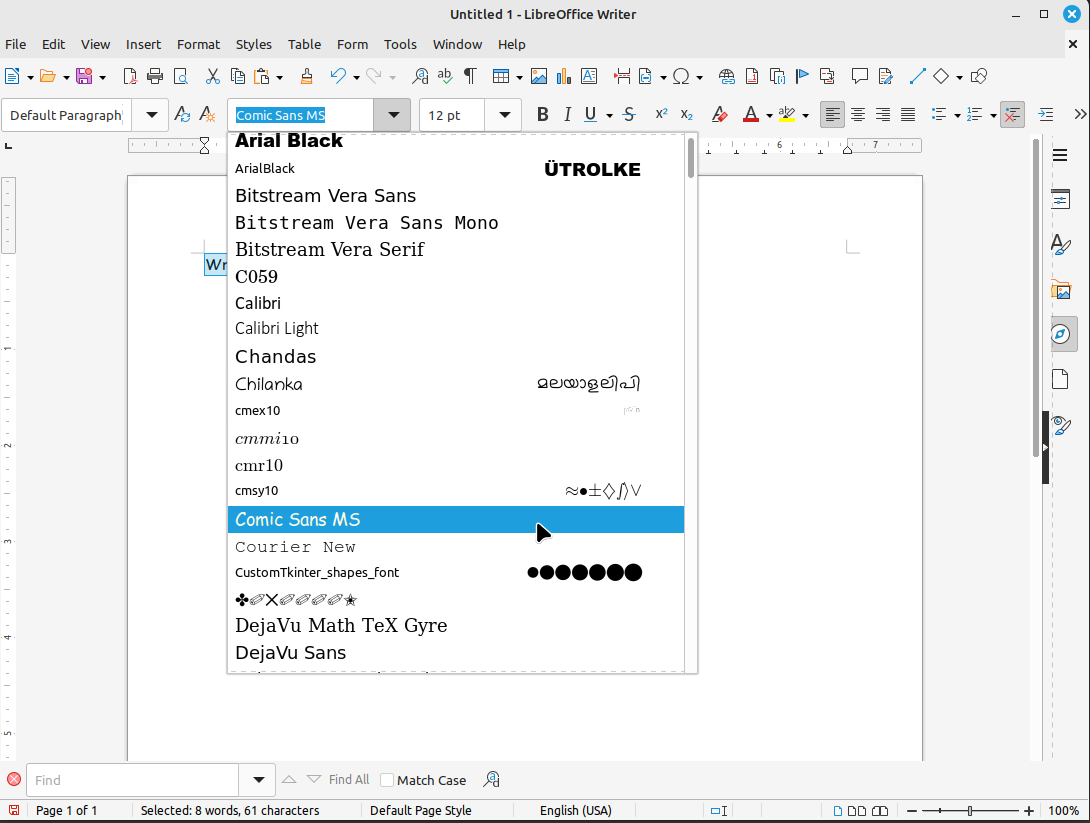Expand the font size dropdown
The image size is (1090, 823).
(505, 115)
